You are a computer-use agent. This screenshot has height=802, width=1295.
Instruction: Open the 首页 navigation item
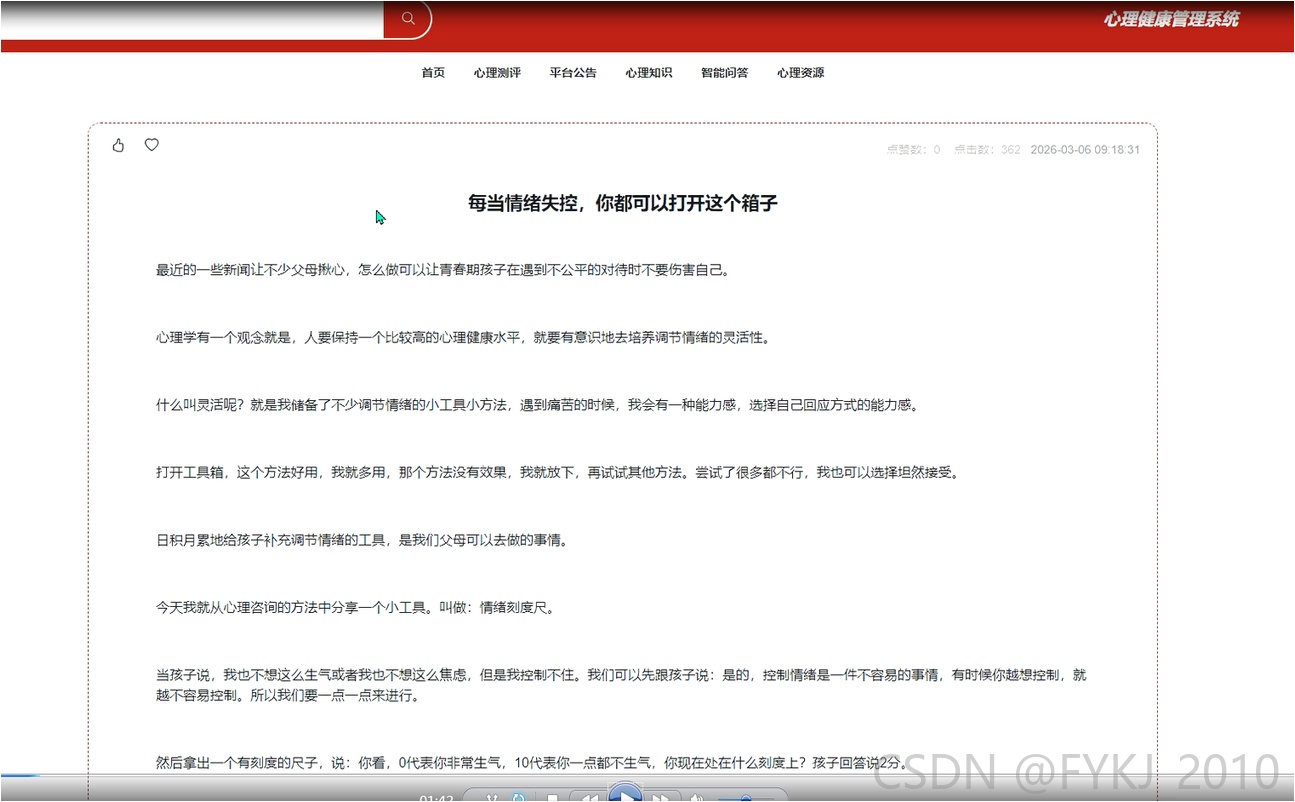[433, 73]
